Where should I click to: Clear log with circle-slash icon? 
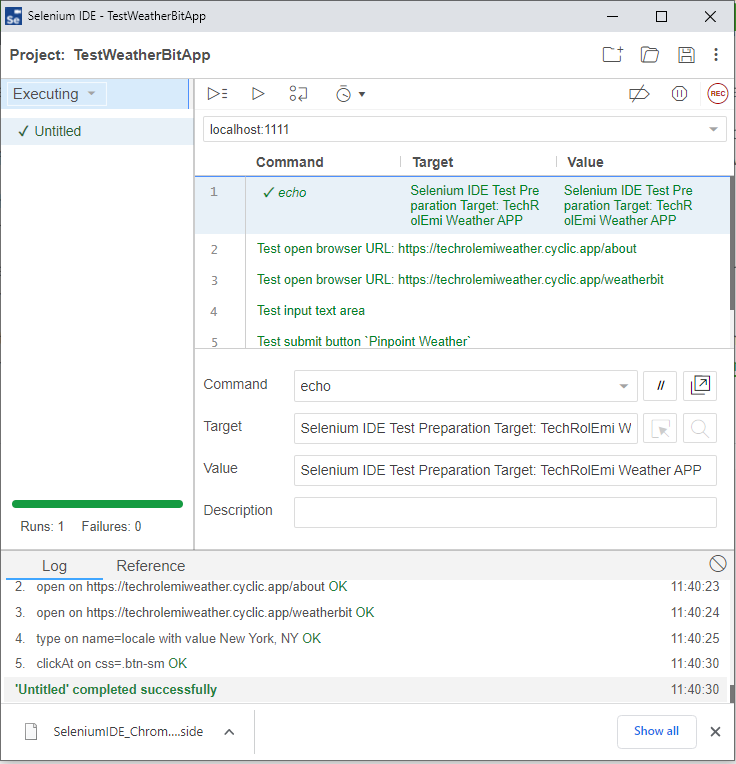coord(717,563)
